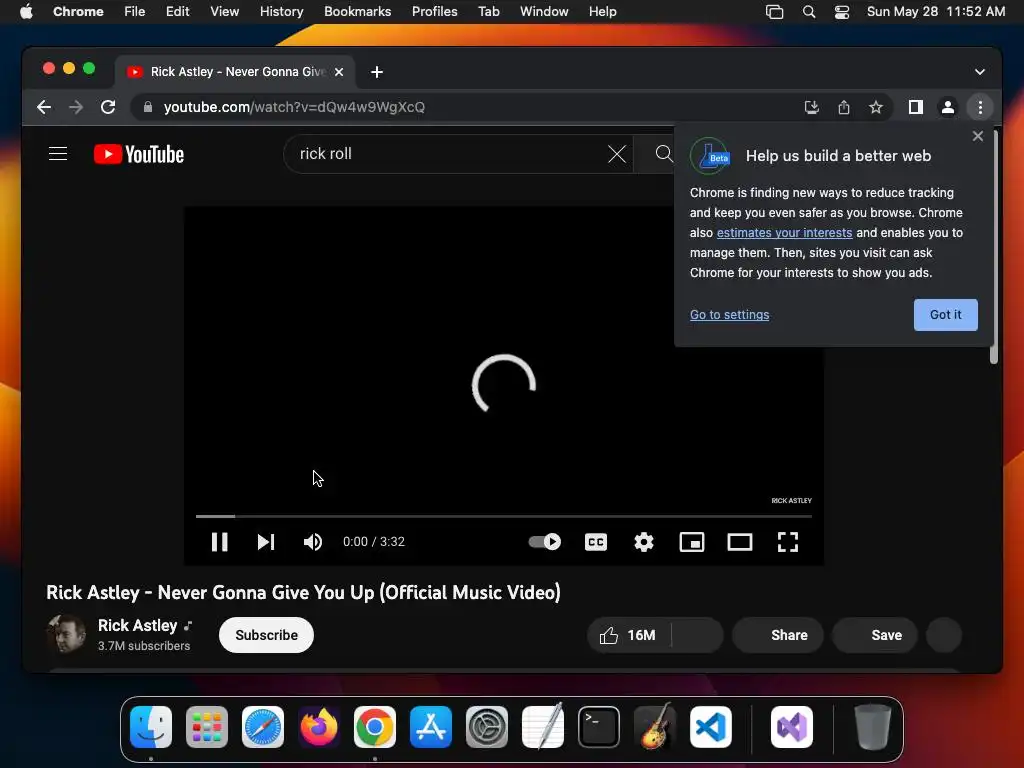Close the Rick Astley tab

coord(339,72)
